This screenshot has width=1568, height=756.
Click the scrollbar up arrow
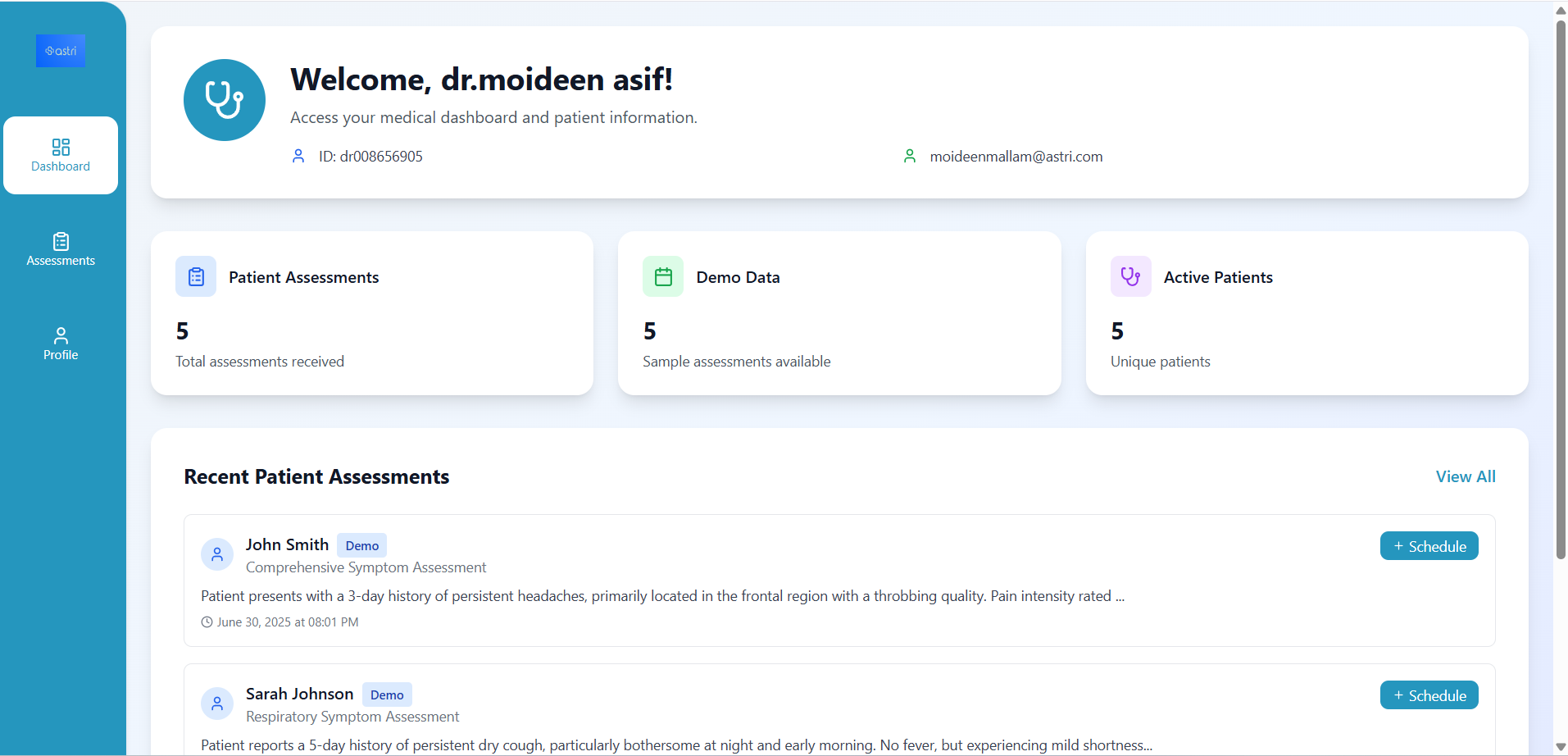point(1561,10)
